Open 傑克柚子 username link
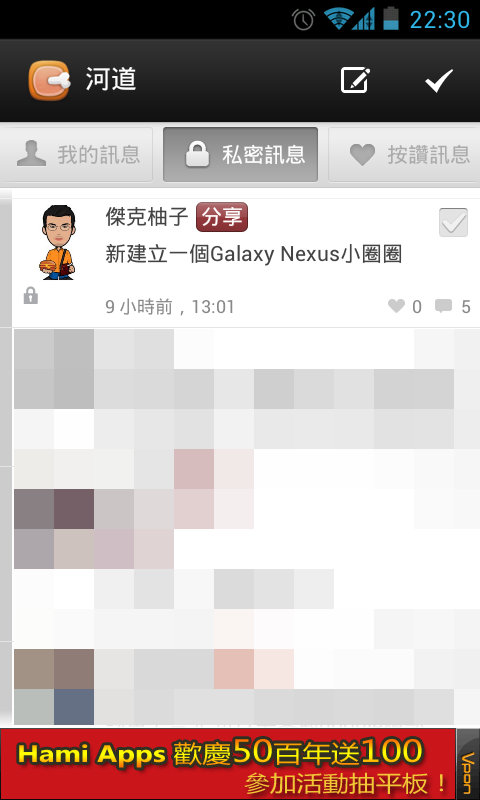This screenshot has width=480, height=800. coord(147,217)
